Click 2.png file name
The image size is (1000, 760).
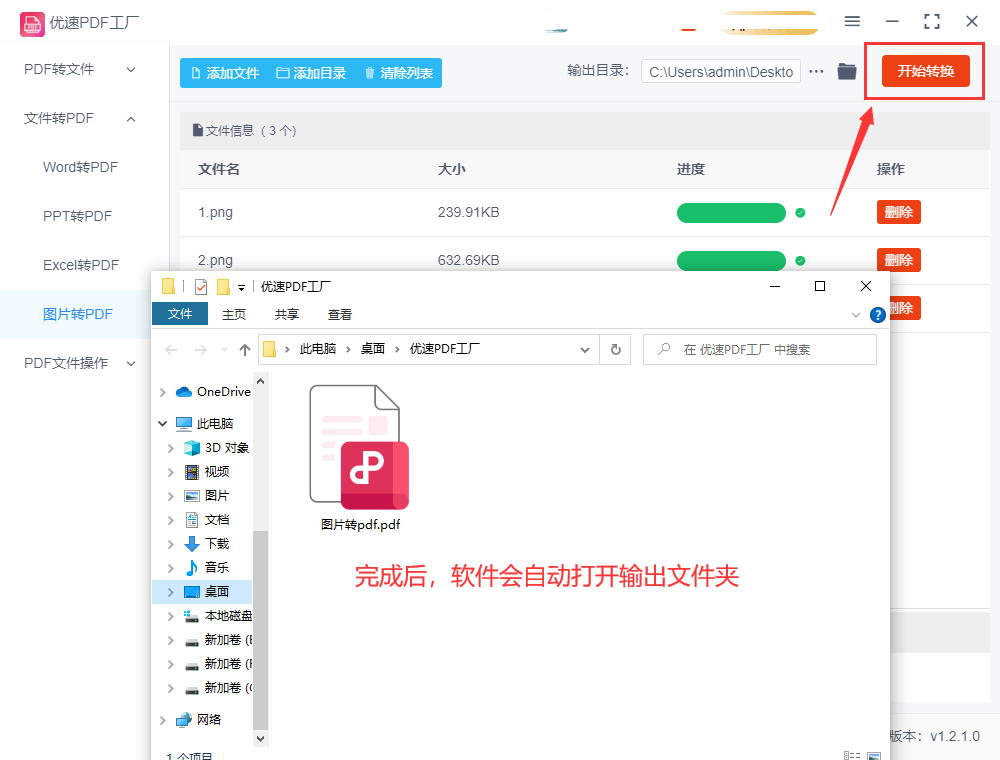pos(216,260)
